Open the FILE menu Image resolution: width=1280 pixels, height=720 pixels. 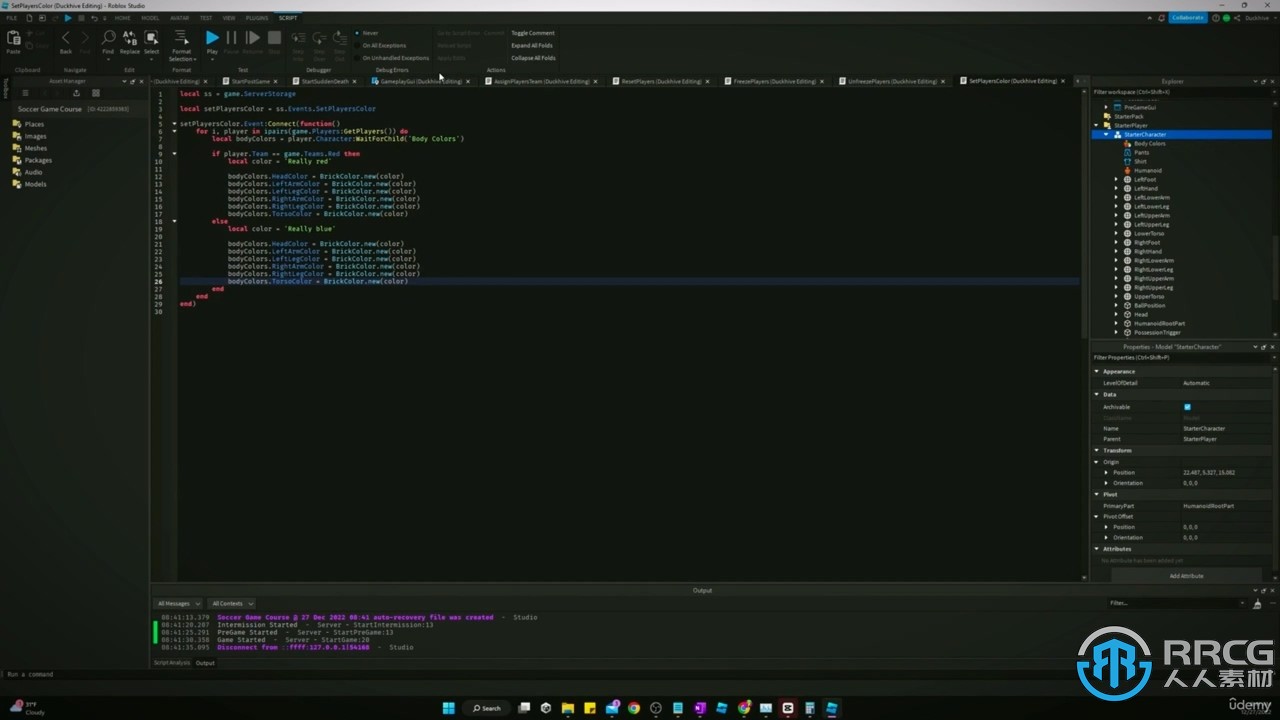[x=12, y=18]
